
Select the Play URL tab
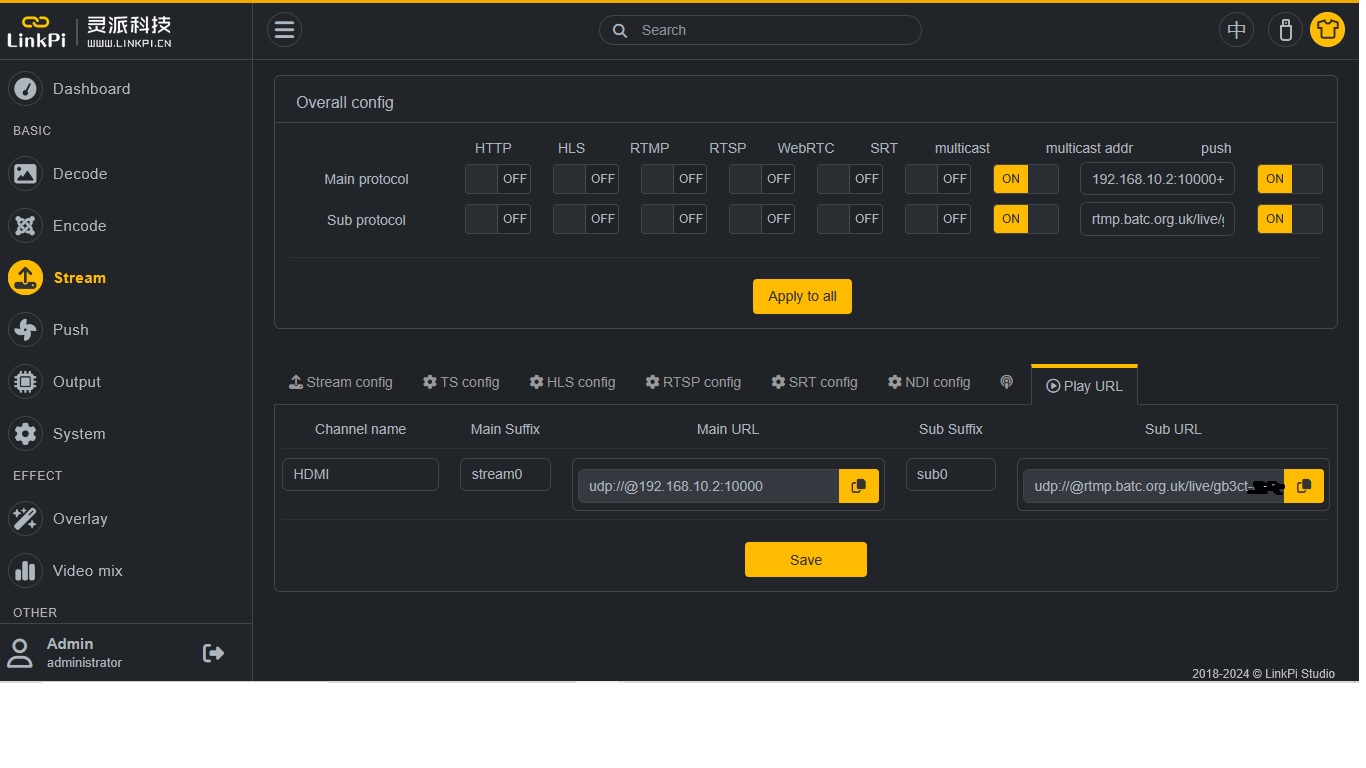(x=1084, y=385)
